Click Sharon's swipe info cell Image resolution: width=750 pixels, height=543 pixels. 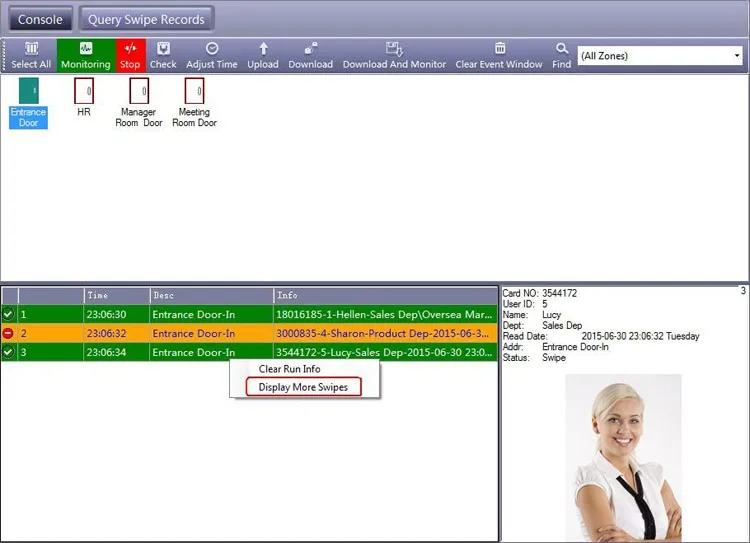coord(386,333)
